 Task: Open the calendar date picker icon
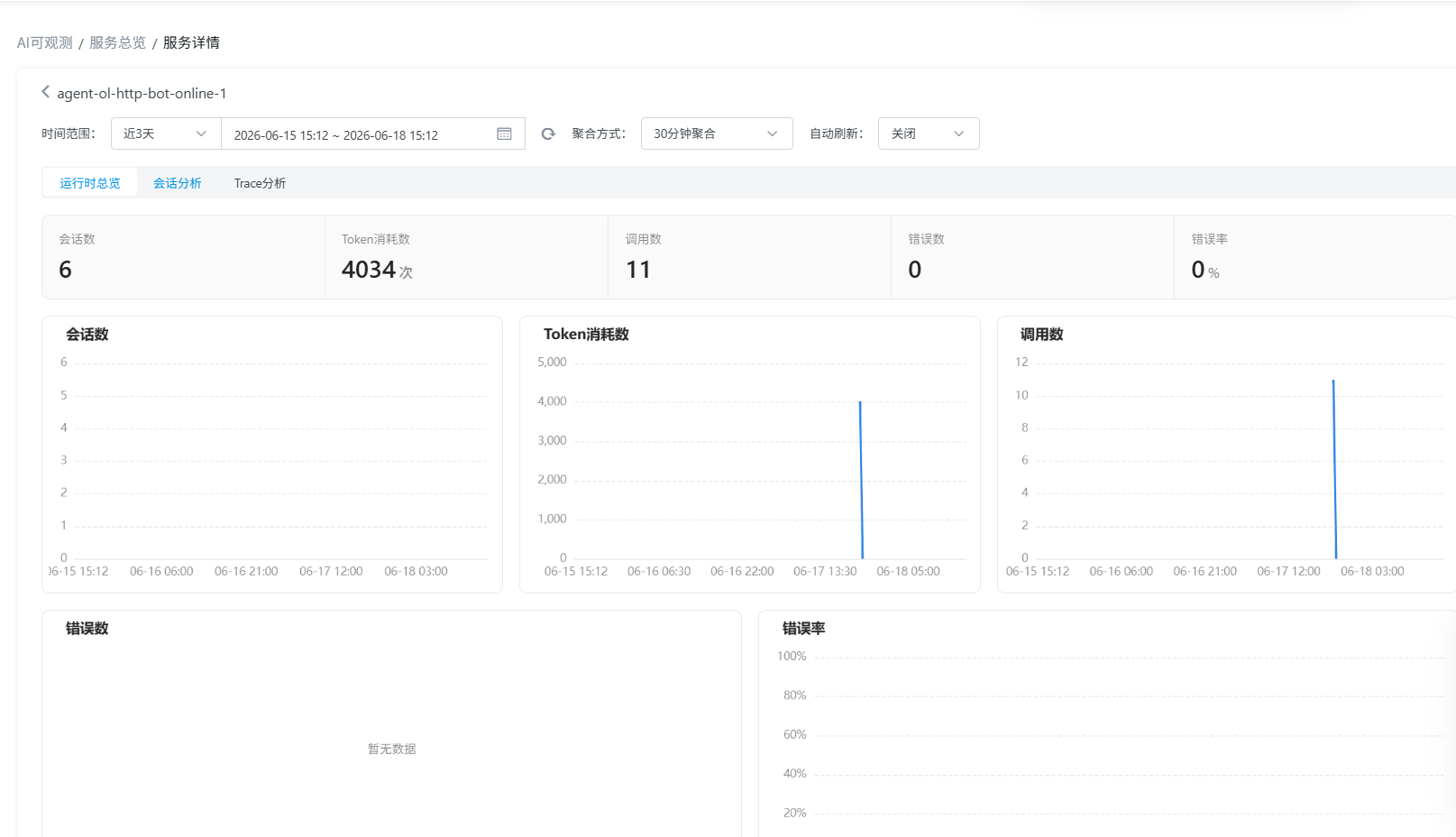tap(504, 133)
